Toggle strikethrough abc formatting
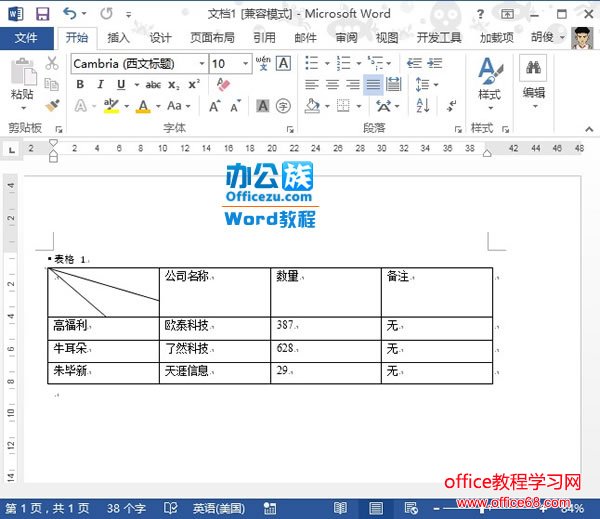Image resolution: width=600 pixels, height=519 pixels. [153, 85]
